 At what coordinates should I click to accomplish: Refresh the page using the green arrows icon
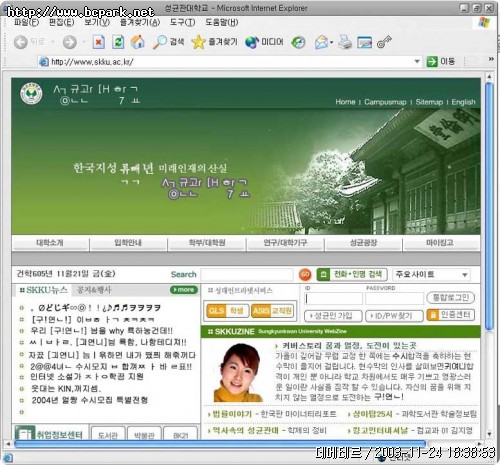pyautogui.click(x=118, y=42)
